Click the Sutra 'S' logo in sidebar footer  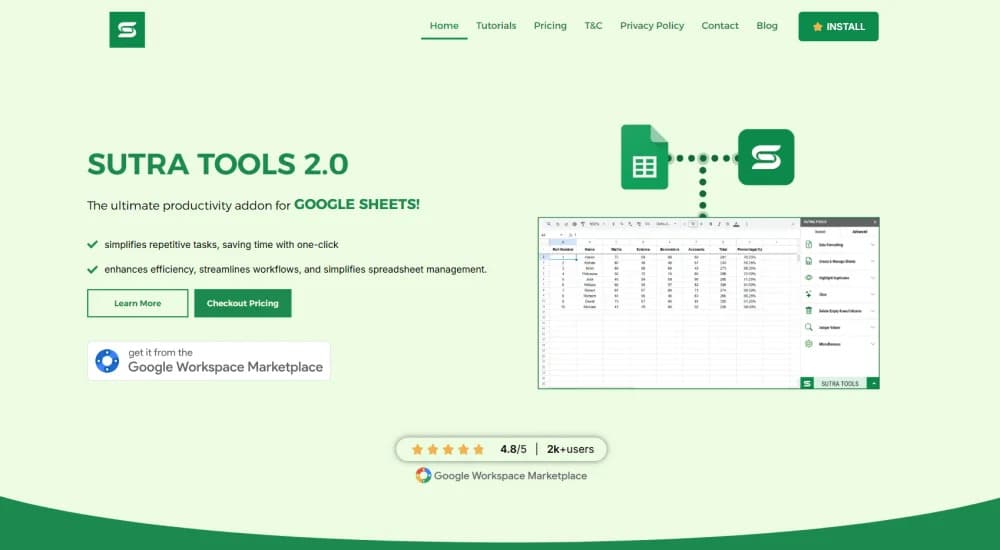coord(807,383)
